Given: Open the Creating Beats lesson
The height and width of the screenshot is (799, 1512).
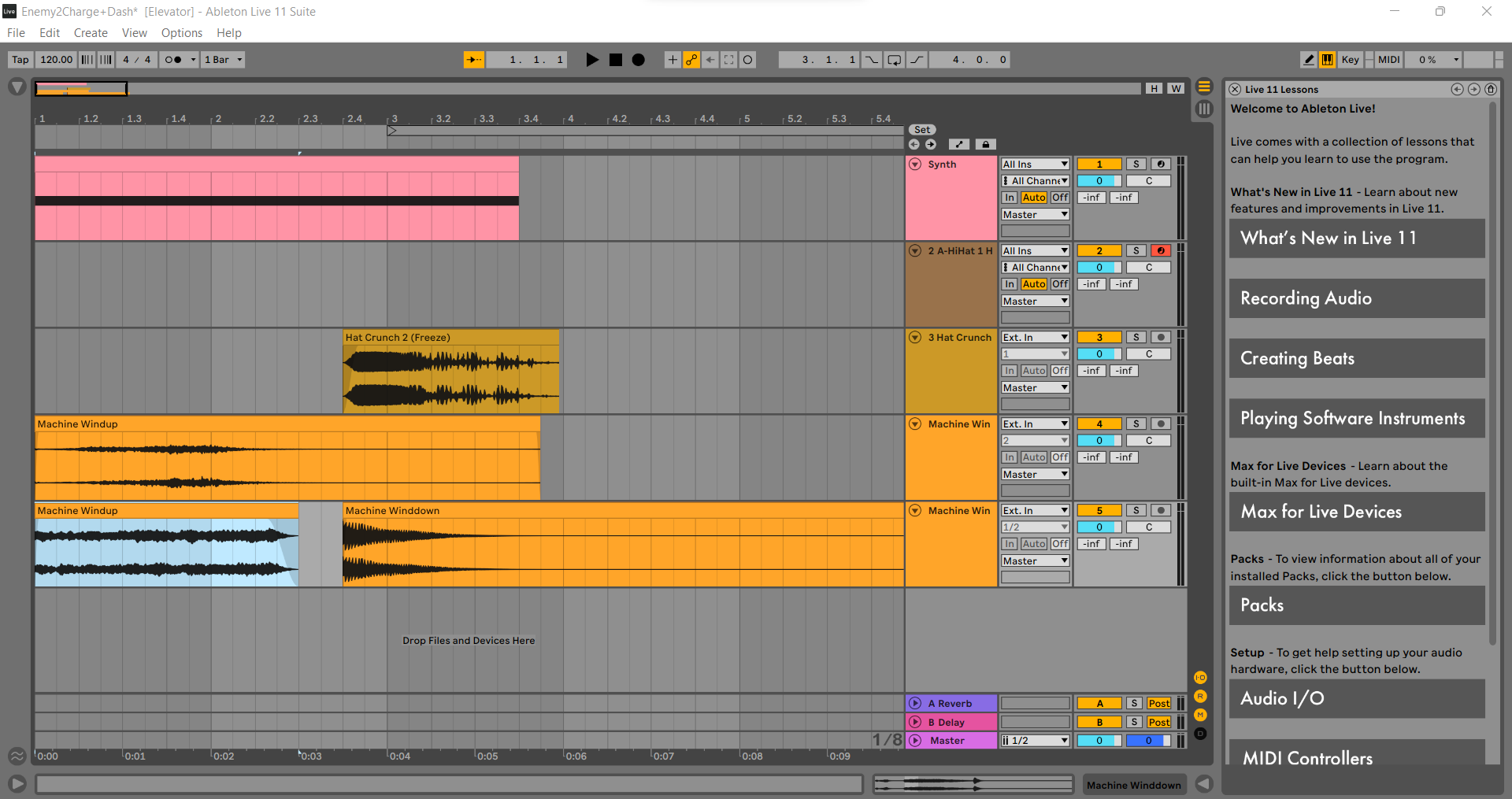Looking at the screenshot, I should click(1357, 358).
